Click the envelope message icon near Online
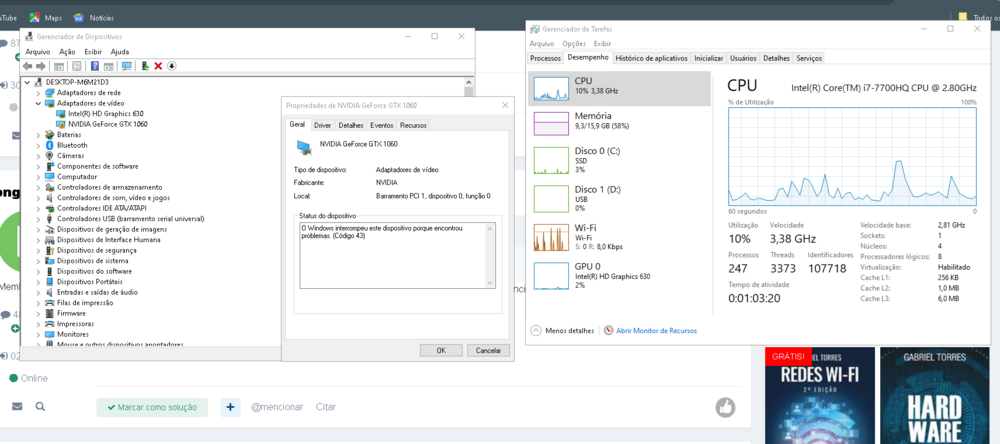The width and height of the screenshot is (1000, 444). click(17, 407)
